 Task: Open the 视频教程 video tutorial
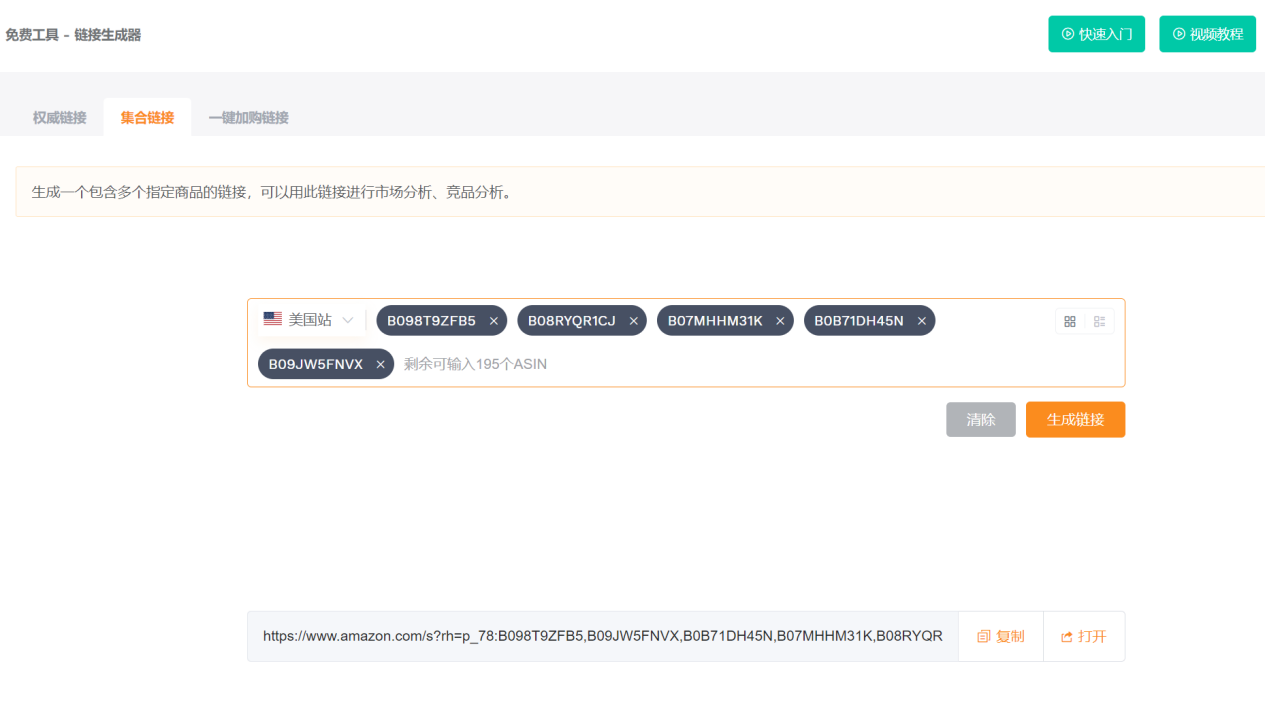tap(1207, 34)
